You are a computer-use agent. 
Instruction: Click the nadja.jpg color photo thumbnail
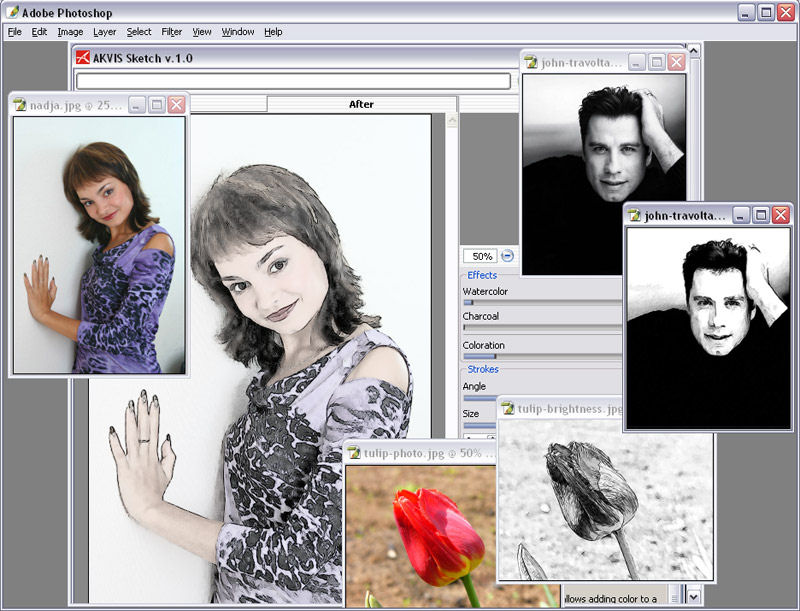point(99,245)
